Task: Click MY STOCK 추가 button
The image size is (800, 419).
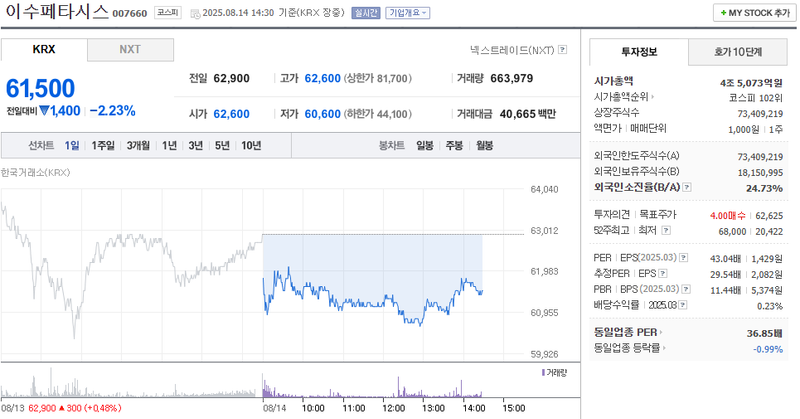Action: click(755, 13)
